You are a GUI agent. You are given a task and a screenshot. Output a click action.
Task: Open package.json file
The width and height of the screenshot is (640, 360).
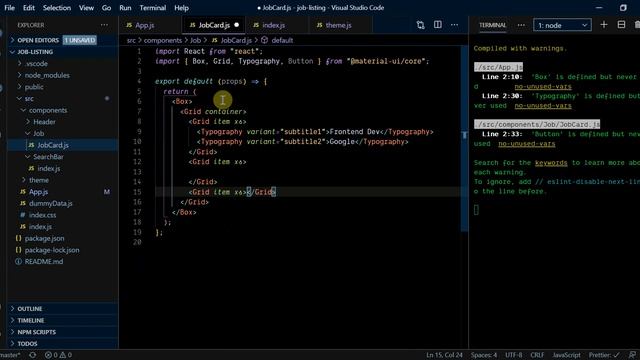click(x=44, y=238)
